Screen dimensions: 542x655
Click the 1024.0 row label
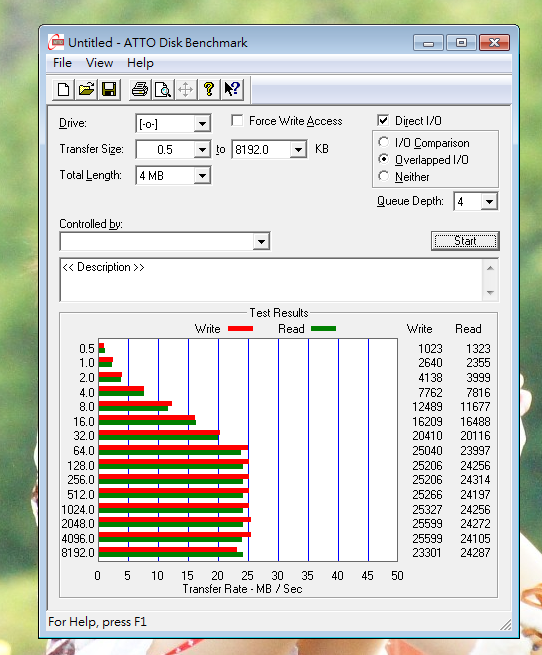pos(78,510)
